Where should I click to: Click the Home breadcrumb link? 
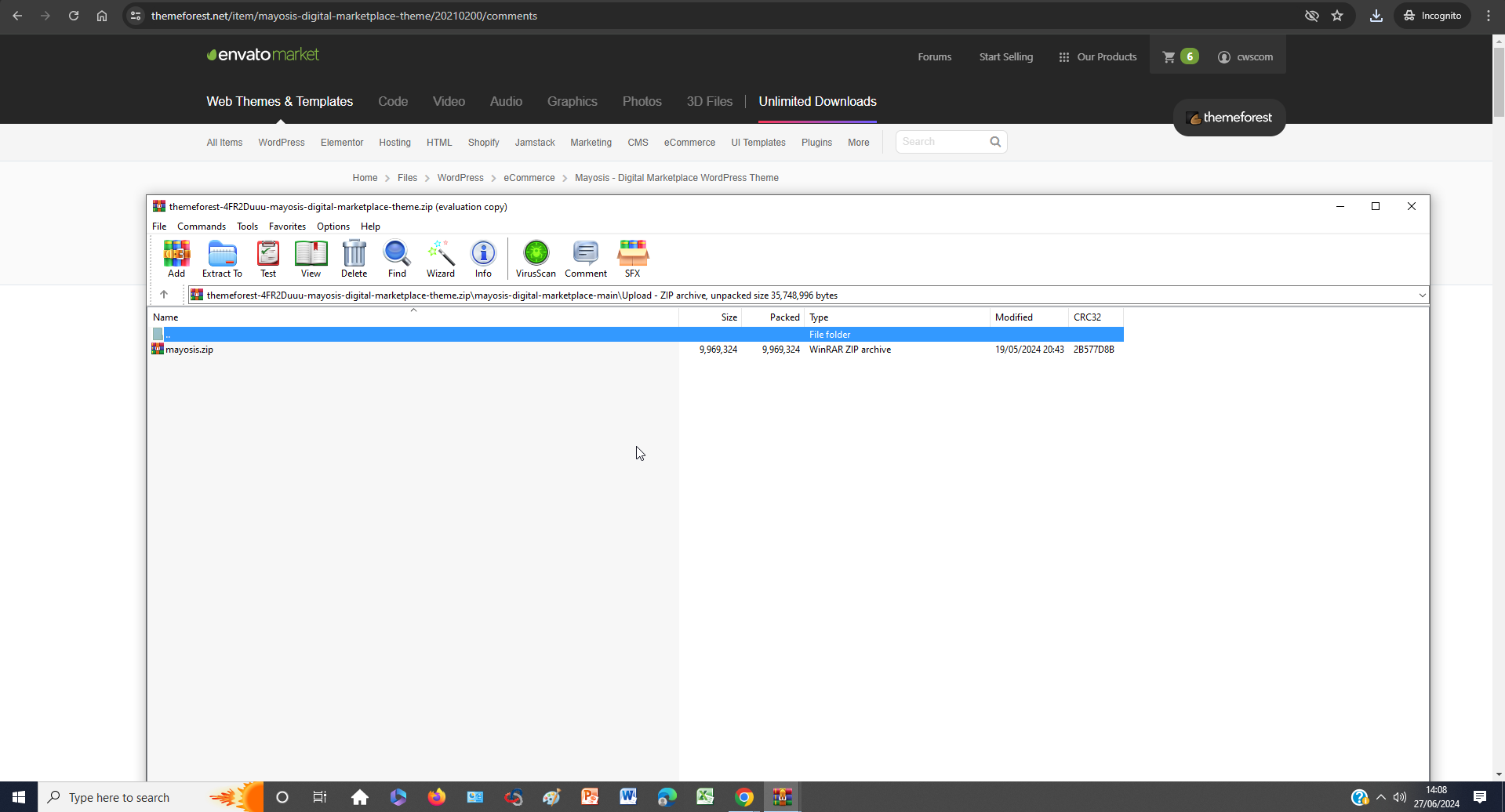coord(365,178)
